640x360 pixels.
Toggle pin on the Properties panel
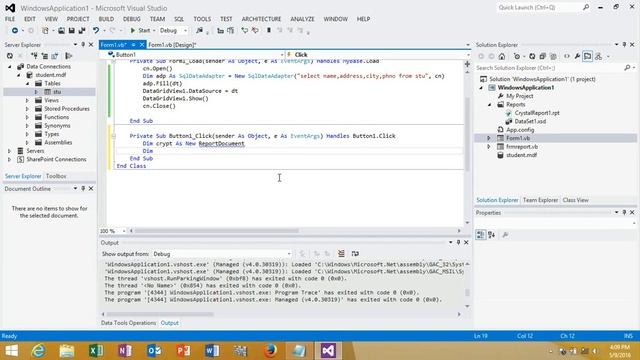tap(624, 213)
